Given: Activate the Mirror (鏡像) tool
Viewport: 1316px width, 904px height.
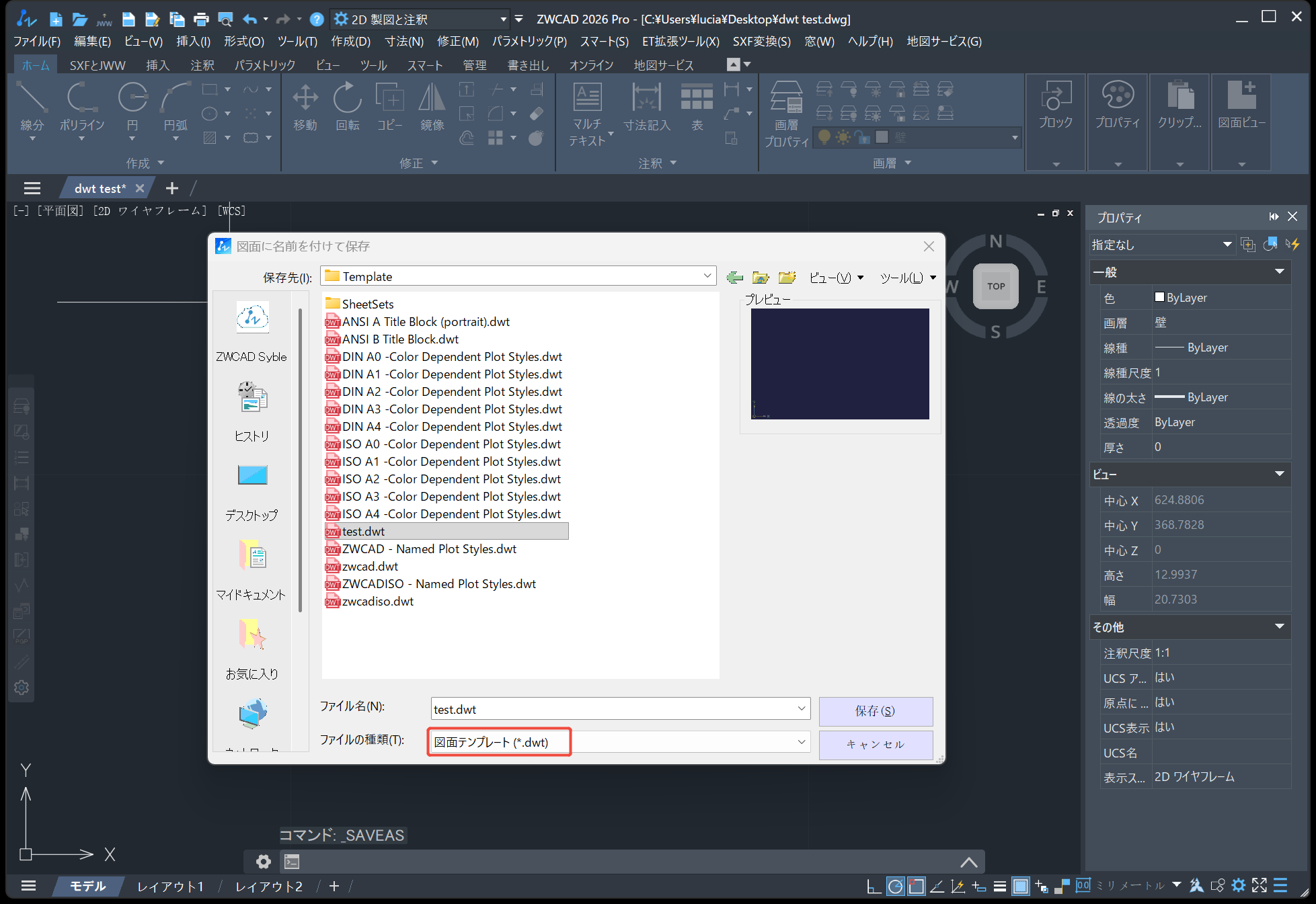Looking at the screenshot, I should coord(432,108).
